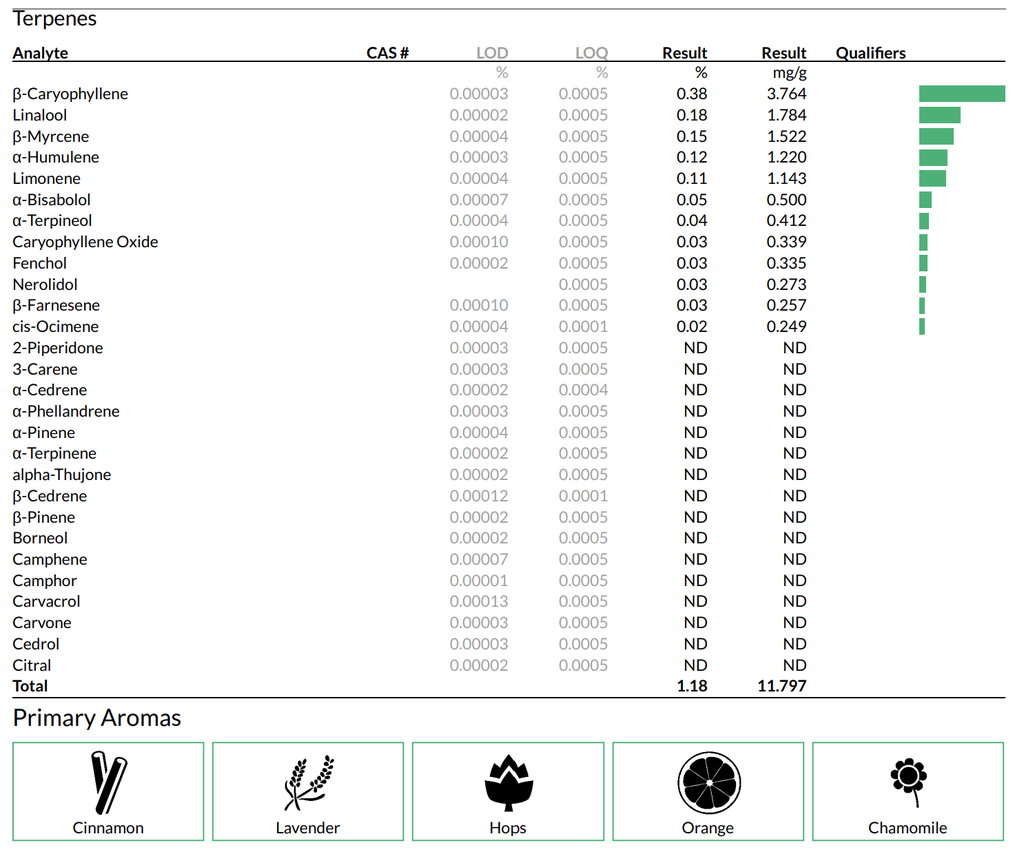The image size is (1024, 854).
Task: Click the Lavender sprigs aroma icon
Action: click(308, 781)
